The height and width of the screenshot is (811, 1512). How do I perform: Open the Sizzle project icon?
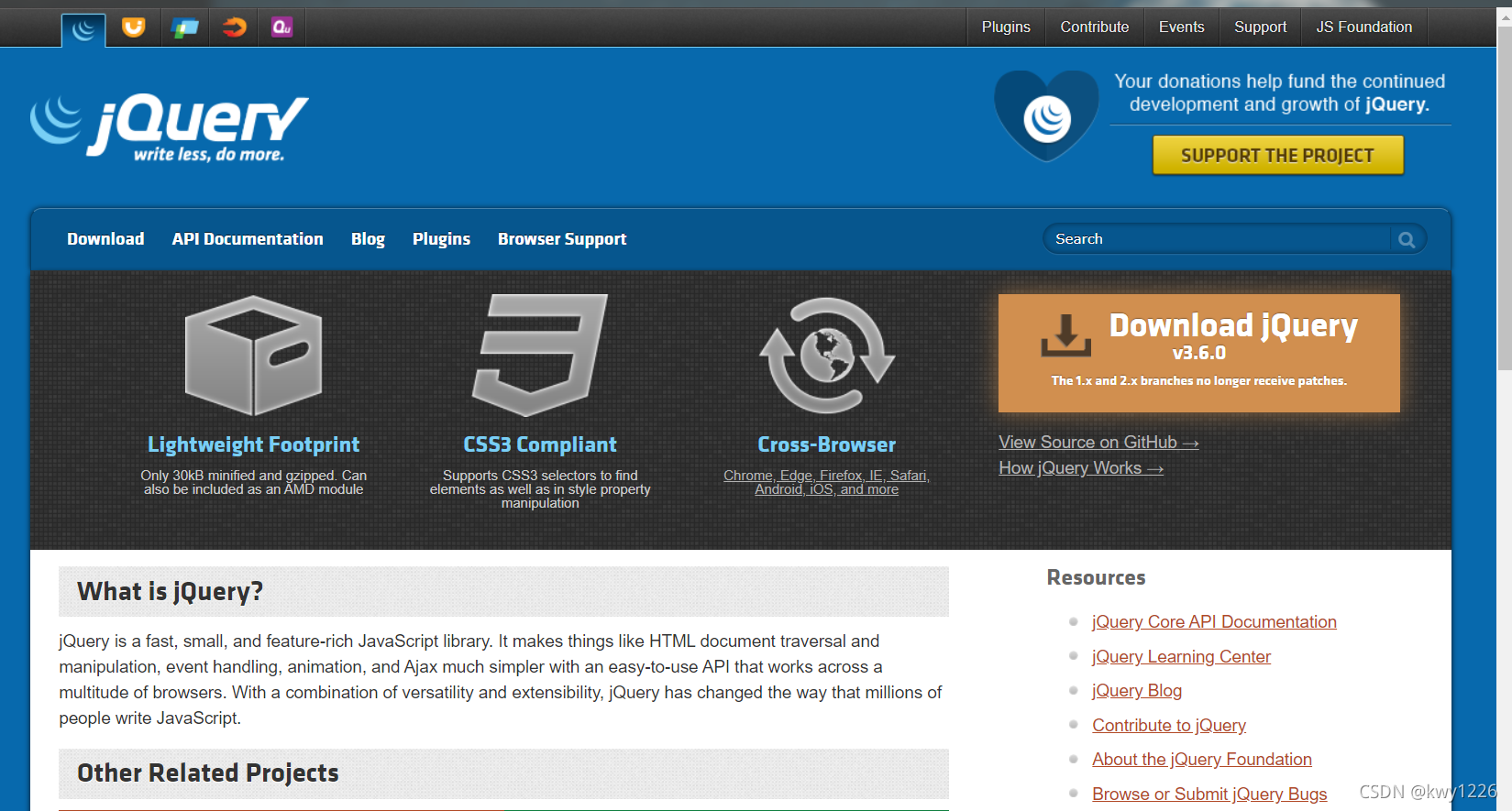click(234, 27)
